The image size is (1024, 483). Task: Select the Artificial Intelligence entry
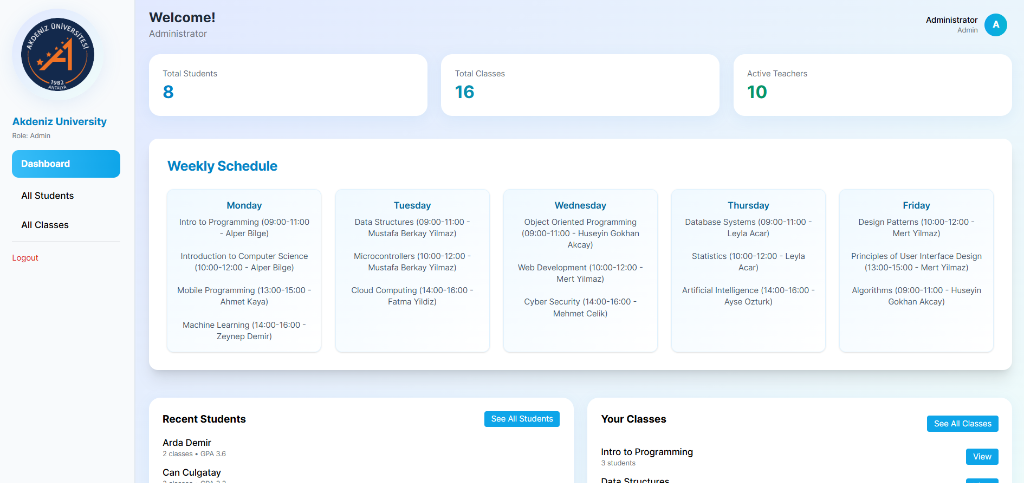click(x=748, y=296)
